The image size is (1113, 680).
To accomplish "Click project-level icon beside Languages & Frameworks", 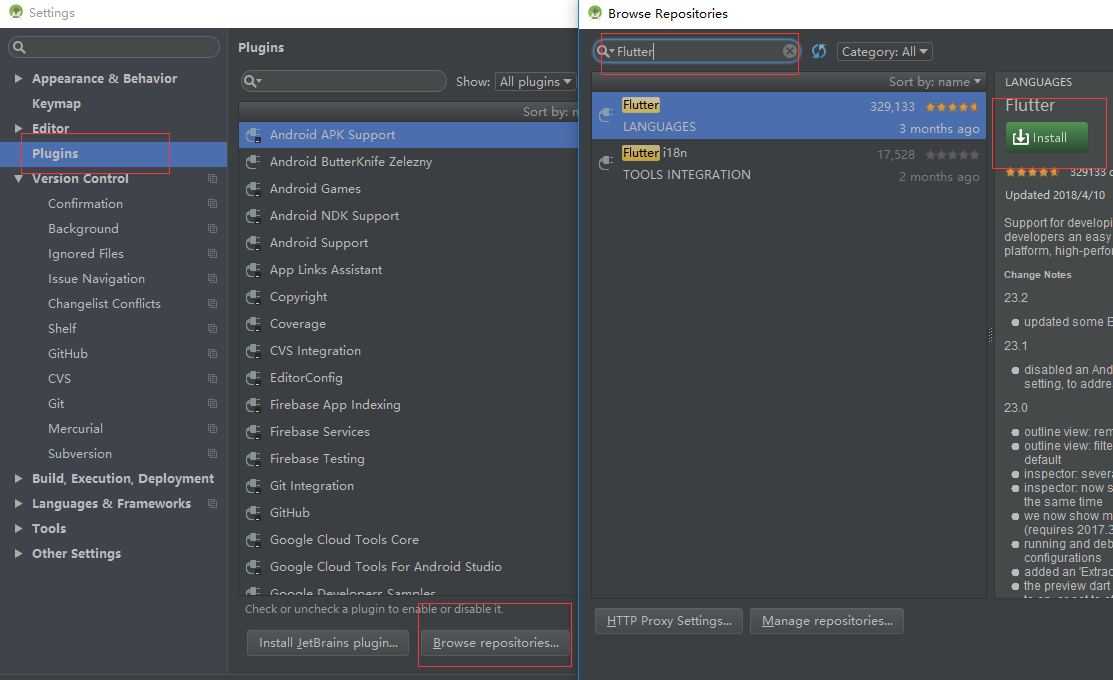I will coord(212,503).
